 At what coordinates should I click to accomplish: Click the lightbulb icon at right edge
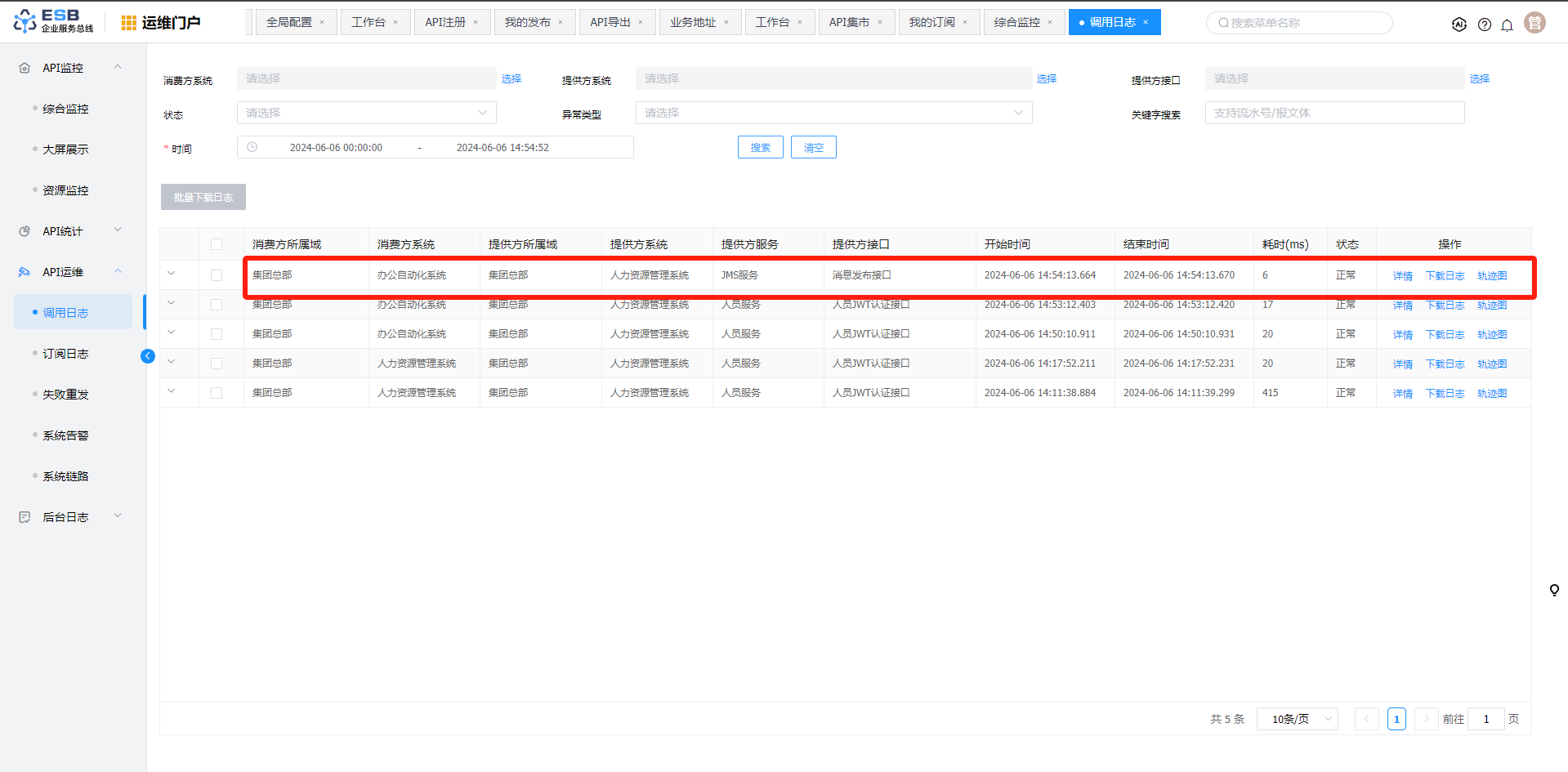(1554, 590)
